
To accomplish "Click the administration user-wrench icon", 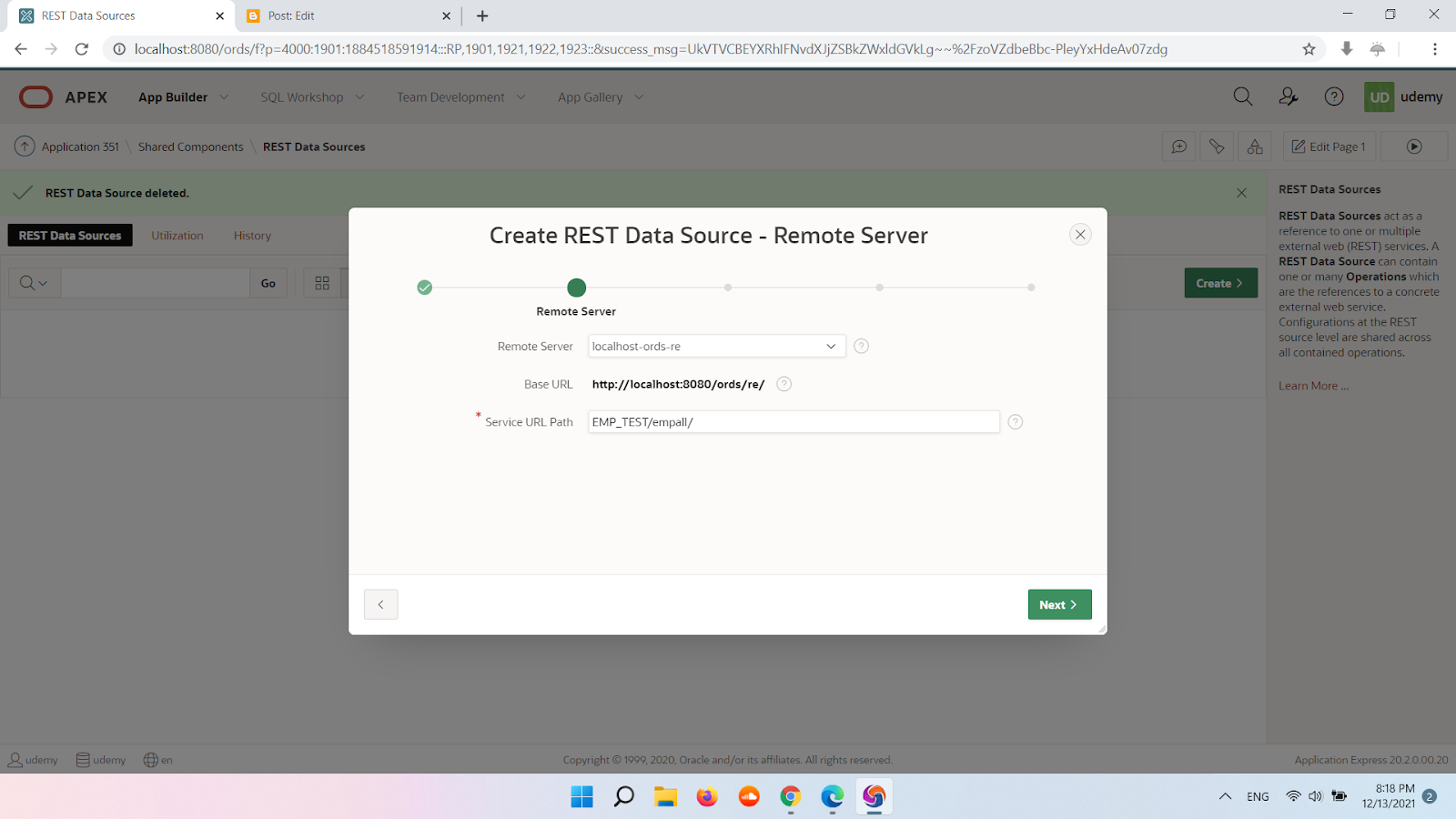I will point(1288,96).
